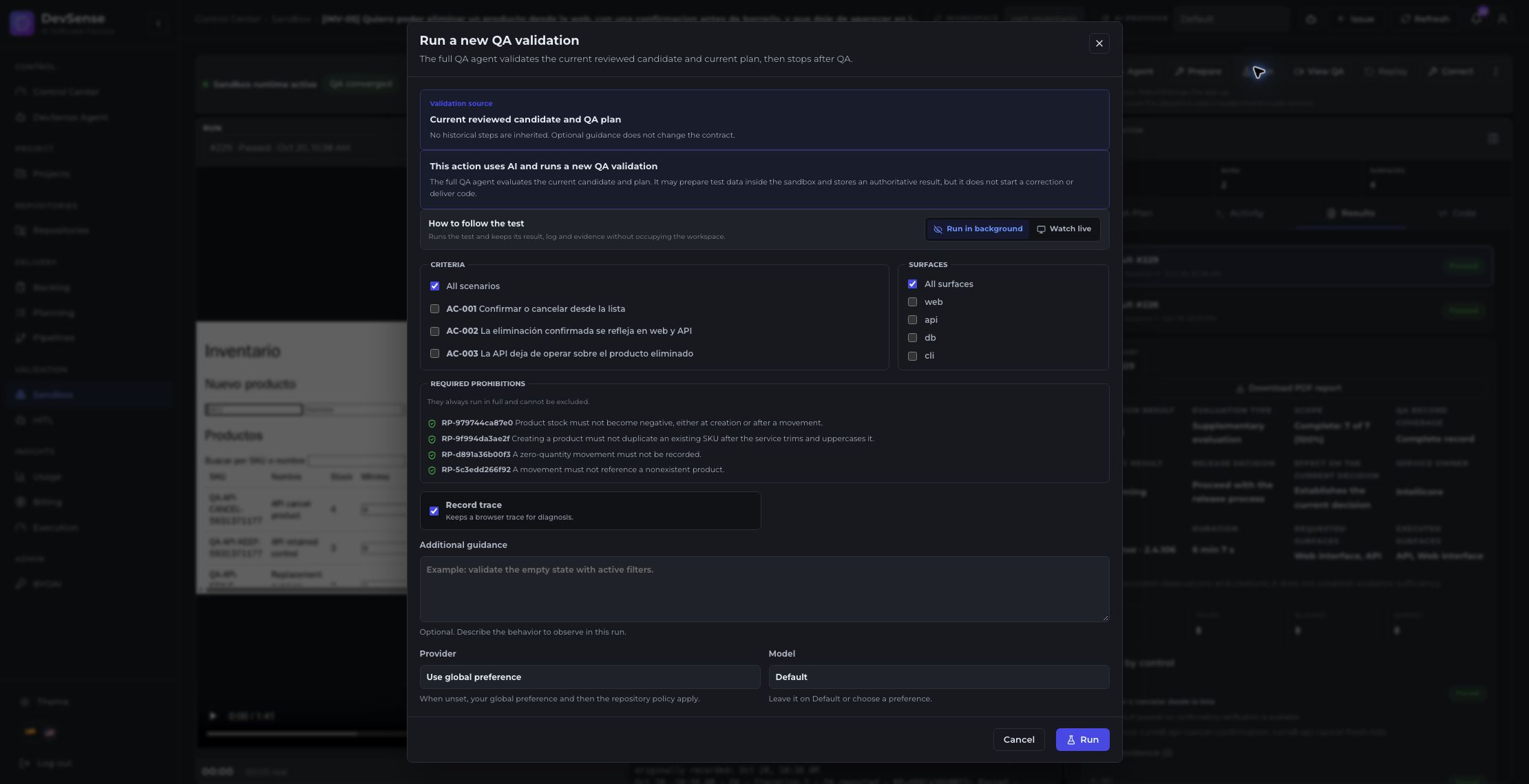Run the new QA validation
Screen dimensions: 1529x784
1082,740
